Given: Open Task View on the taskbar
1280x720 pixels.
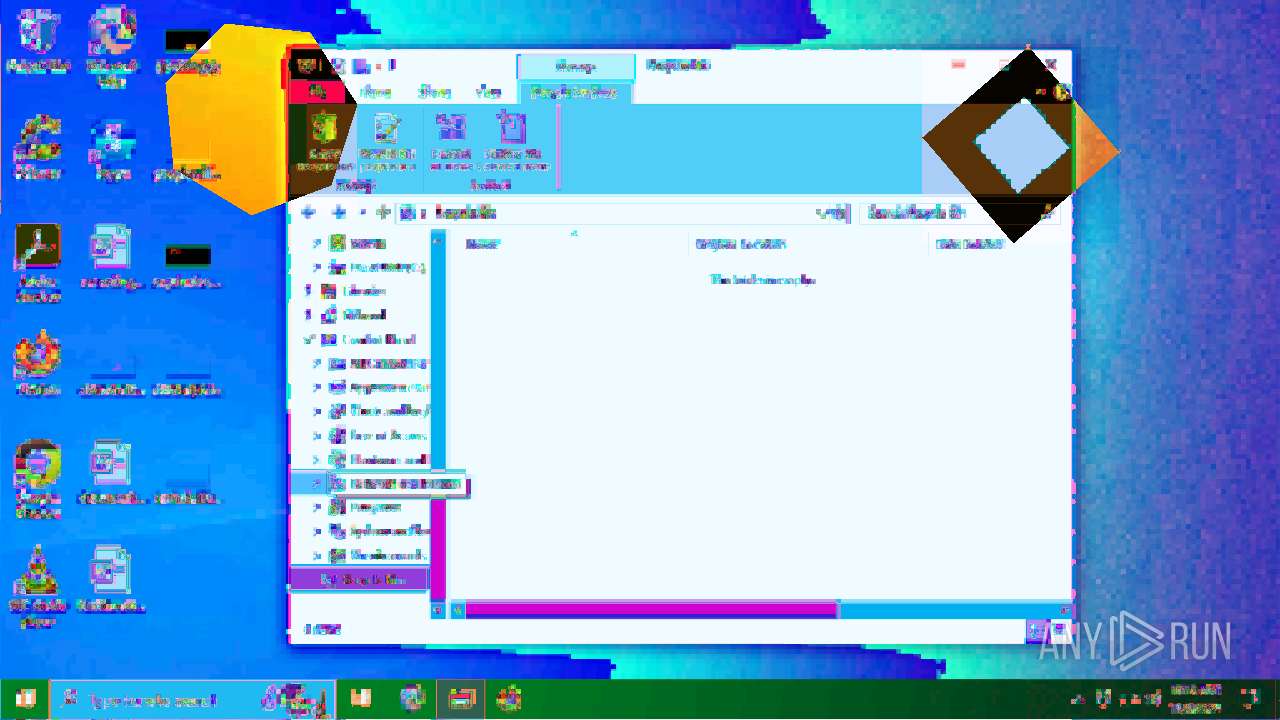Looking at the screenshot, I should coord(361,699).
